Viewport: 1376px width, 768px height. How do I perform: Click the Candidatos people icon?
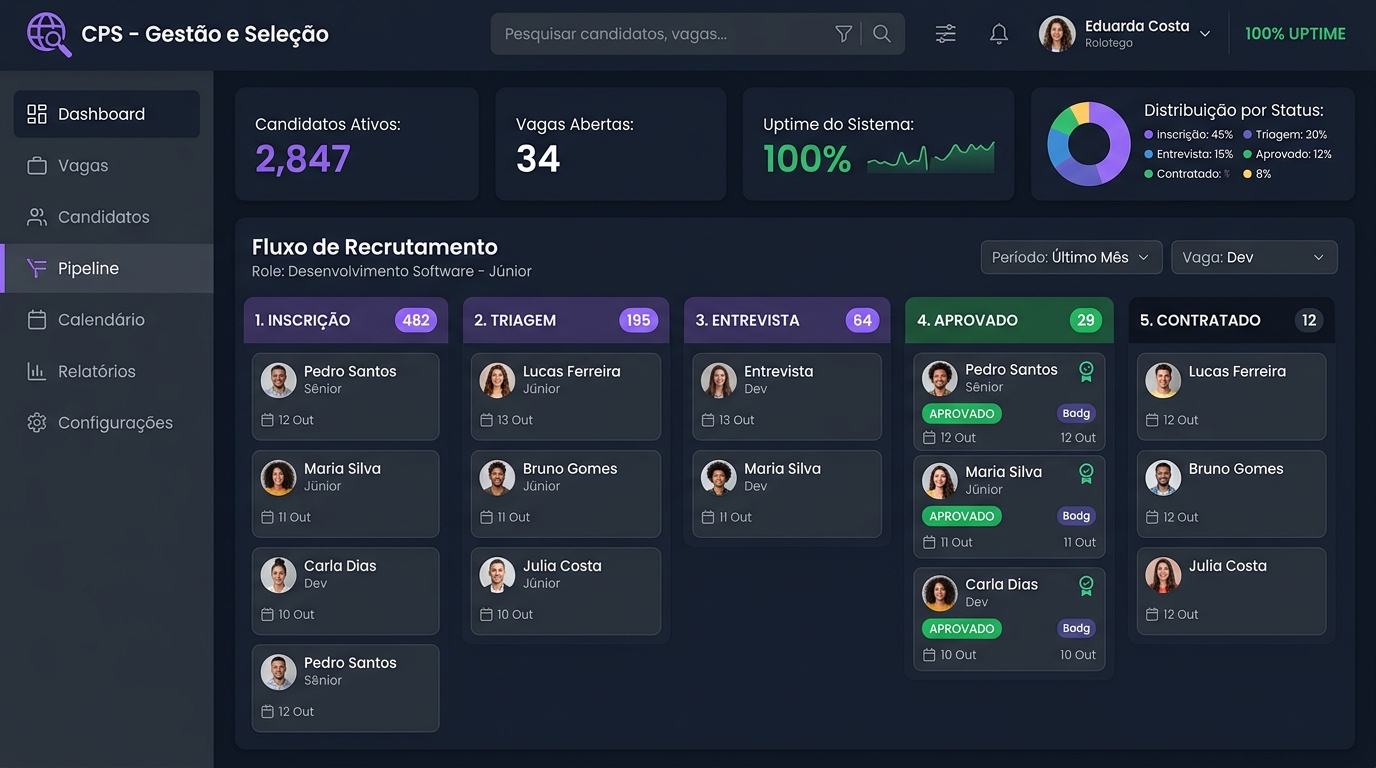tap(37, 217)
